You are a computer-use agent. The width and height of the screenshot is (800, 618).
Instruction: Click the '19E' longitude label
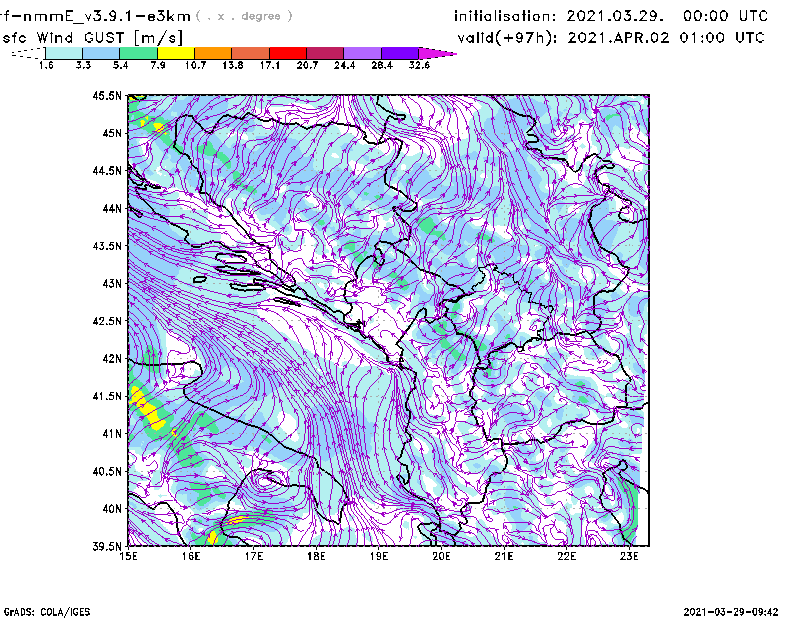pyautogui.click(x=379, y=556)
